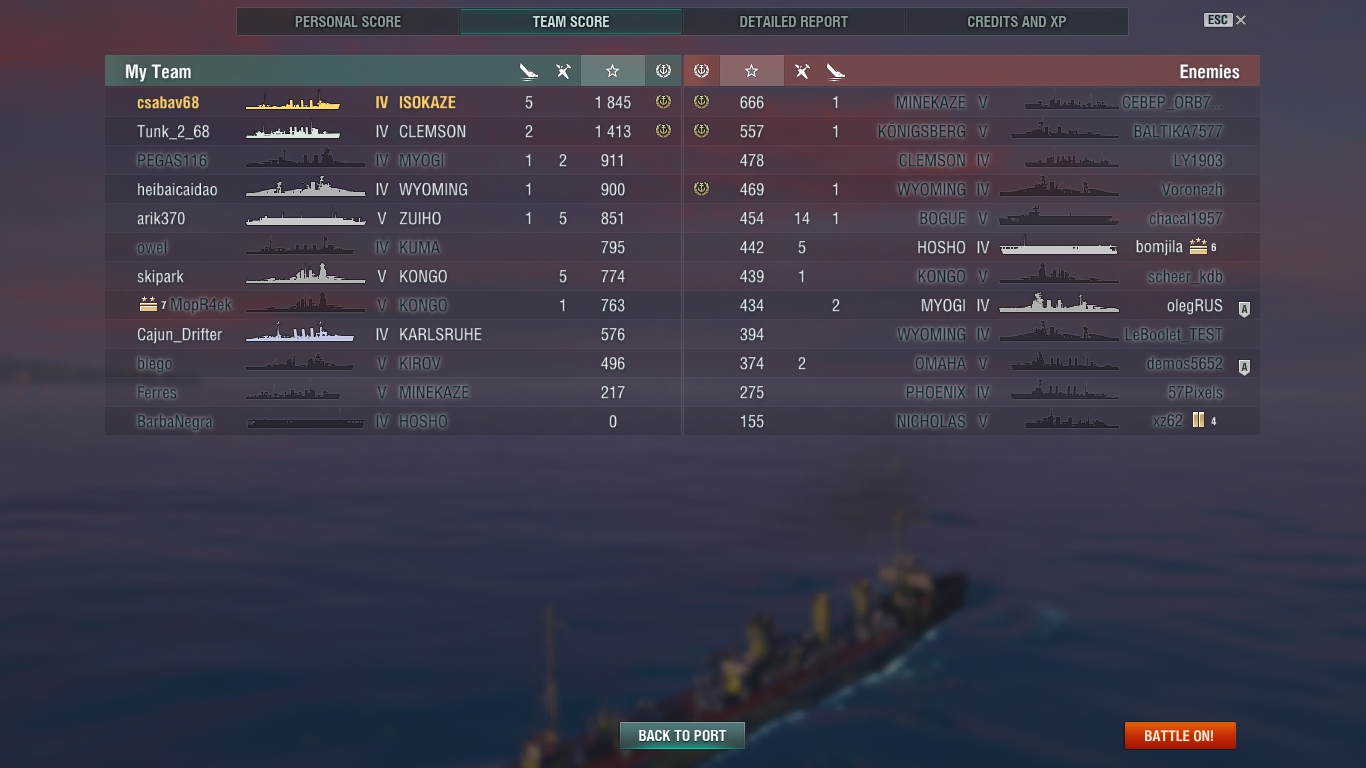
Task: Sort Enemies by star XP column
Action: (x=751, y=71)
